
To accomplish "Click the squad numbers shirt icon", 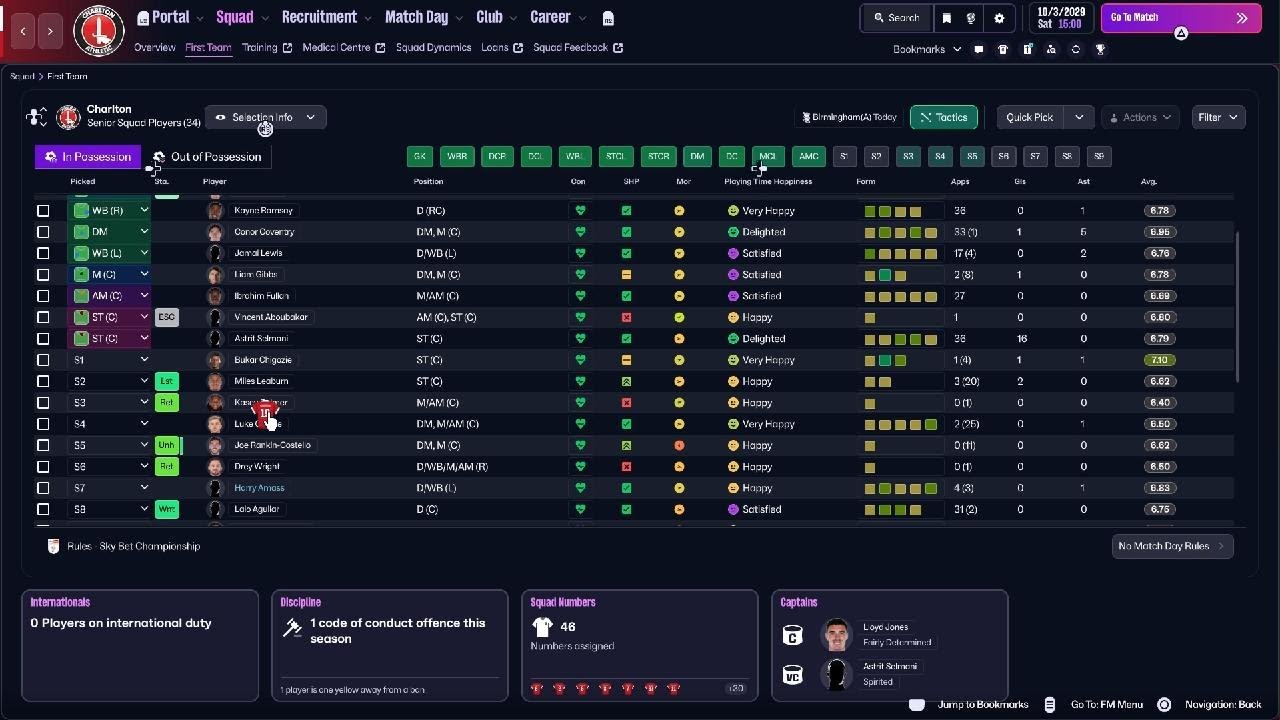I will (x=542, y=627).
